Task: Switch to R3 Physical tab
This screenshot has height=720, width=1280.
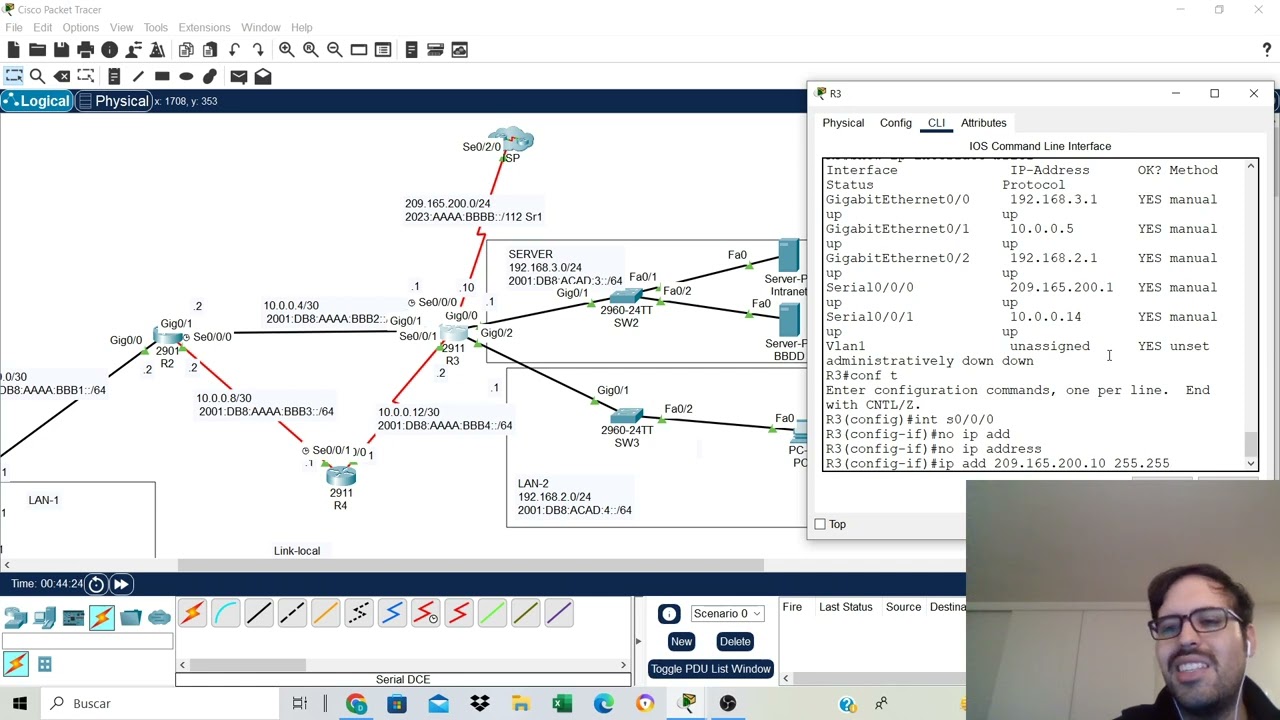Action: click(x=843, y=123)
